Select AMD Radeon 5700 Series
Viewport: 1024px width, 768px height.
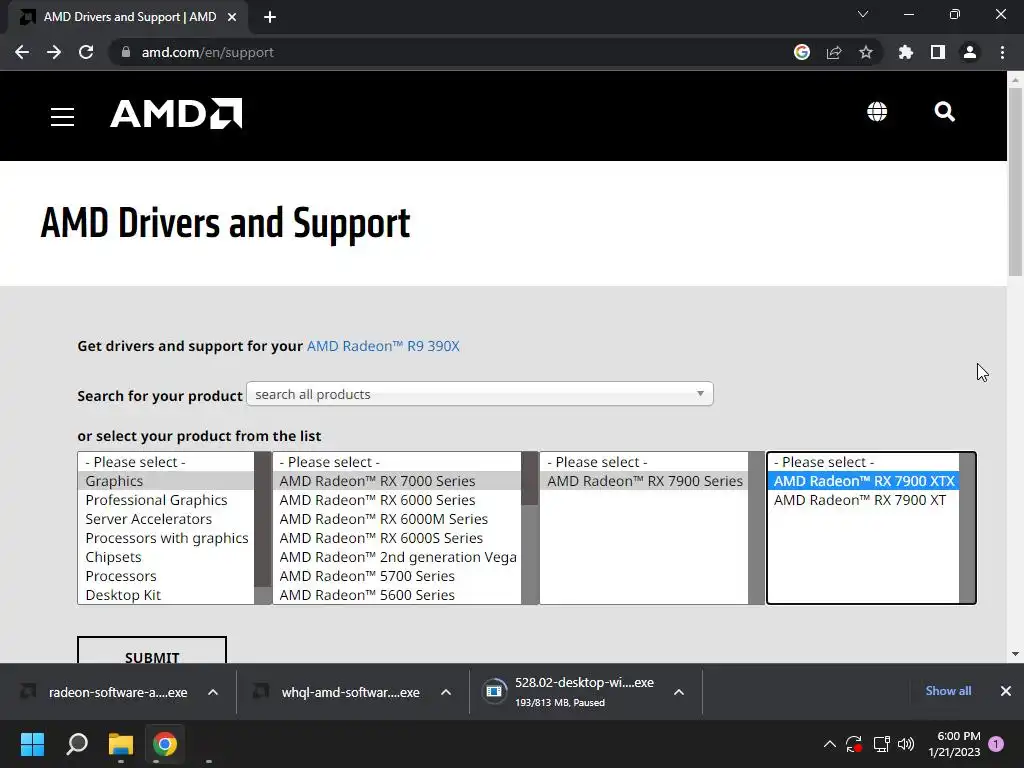(x=397, y=575)
